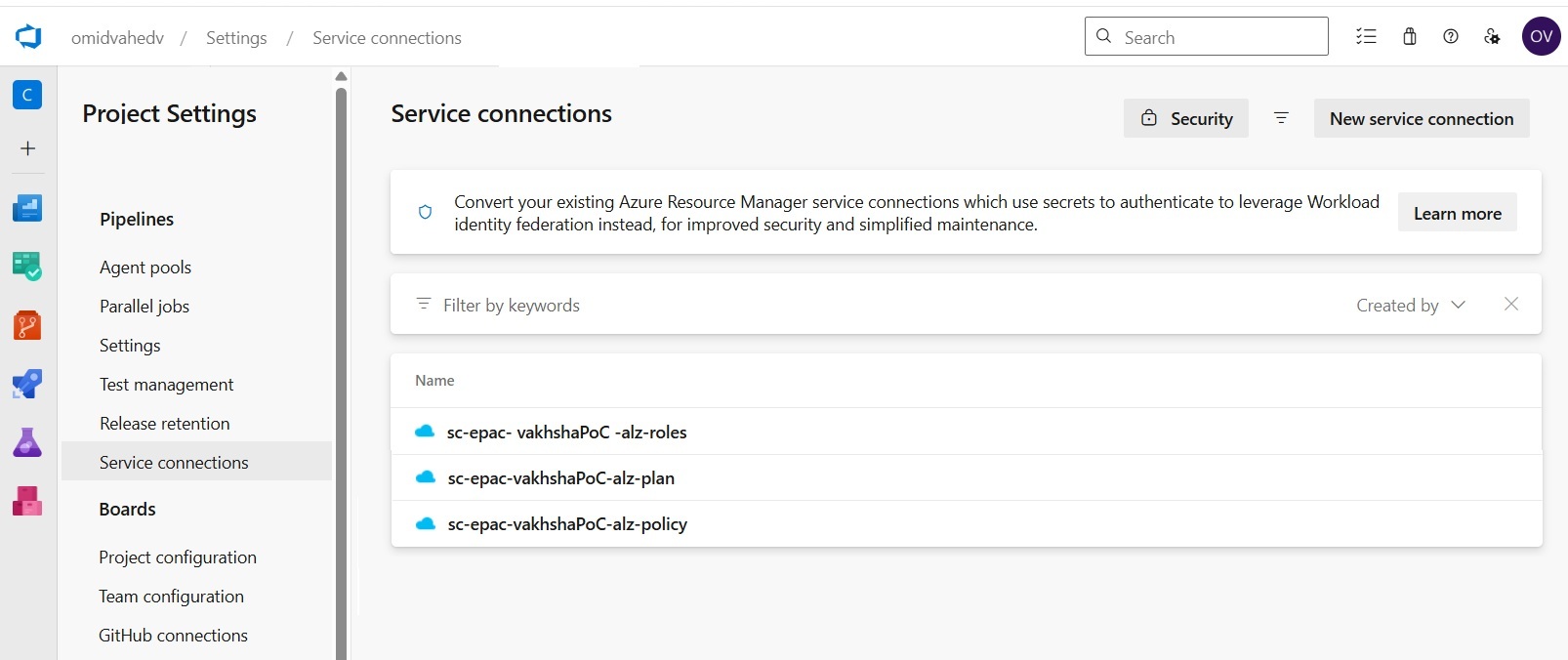
Task: Click the Azure DevOps logo
Action: [28, 37]
